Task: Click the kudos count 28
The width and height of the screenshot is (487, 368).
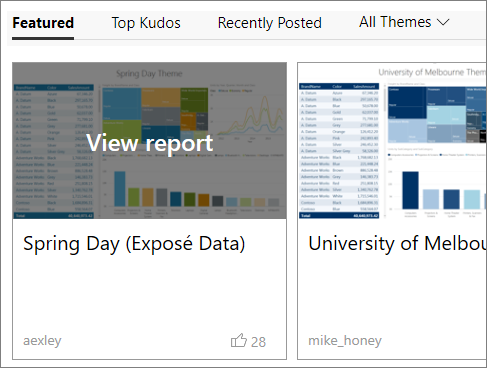Action: tap(258, 342)
